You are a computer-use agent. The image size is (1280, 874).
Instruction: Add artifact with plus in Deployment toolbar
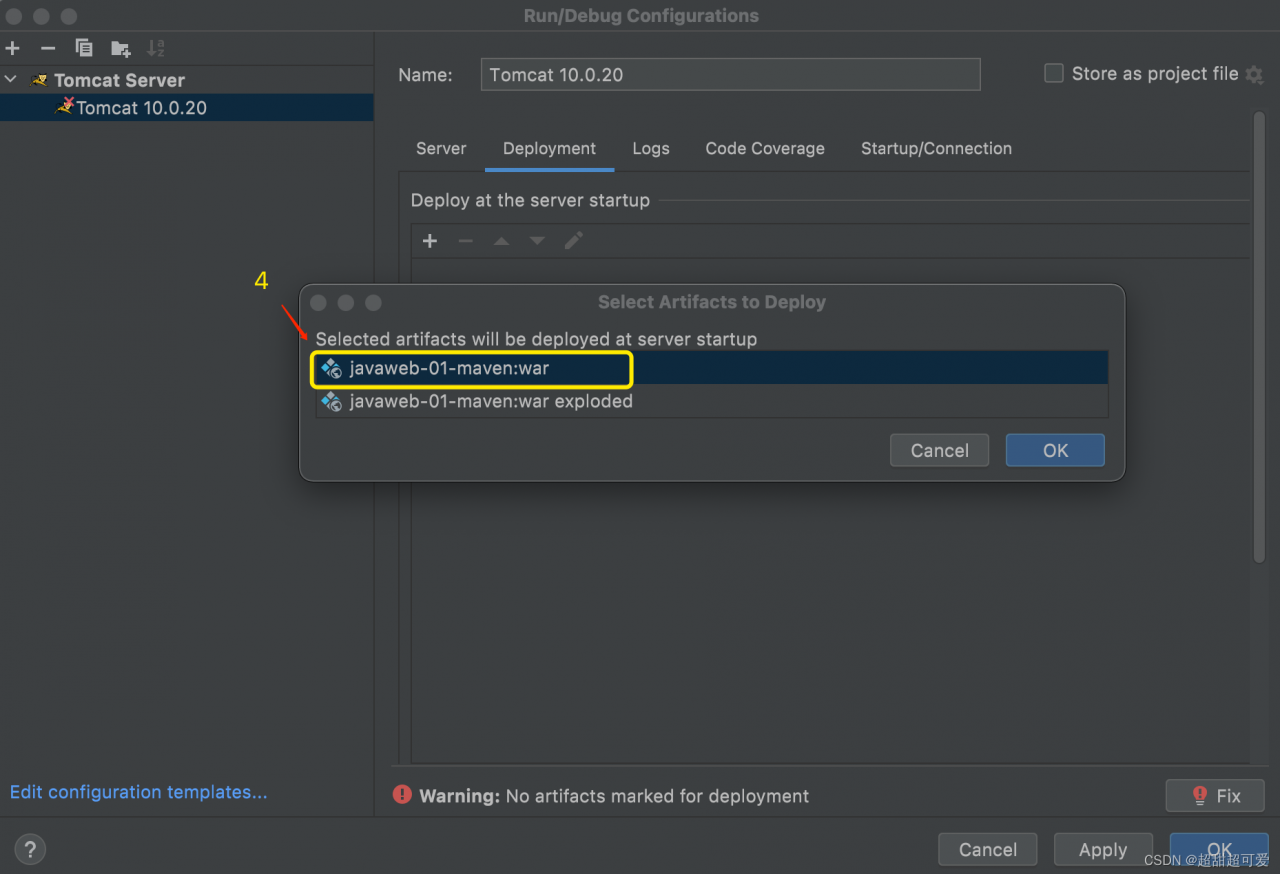[x=430, y=241]
